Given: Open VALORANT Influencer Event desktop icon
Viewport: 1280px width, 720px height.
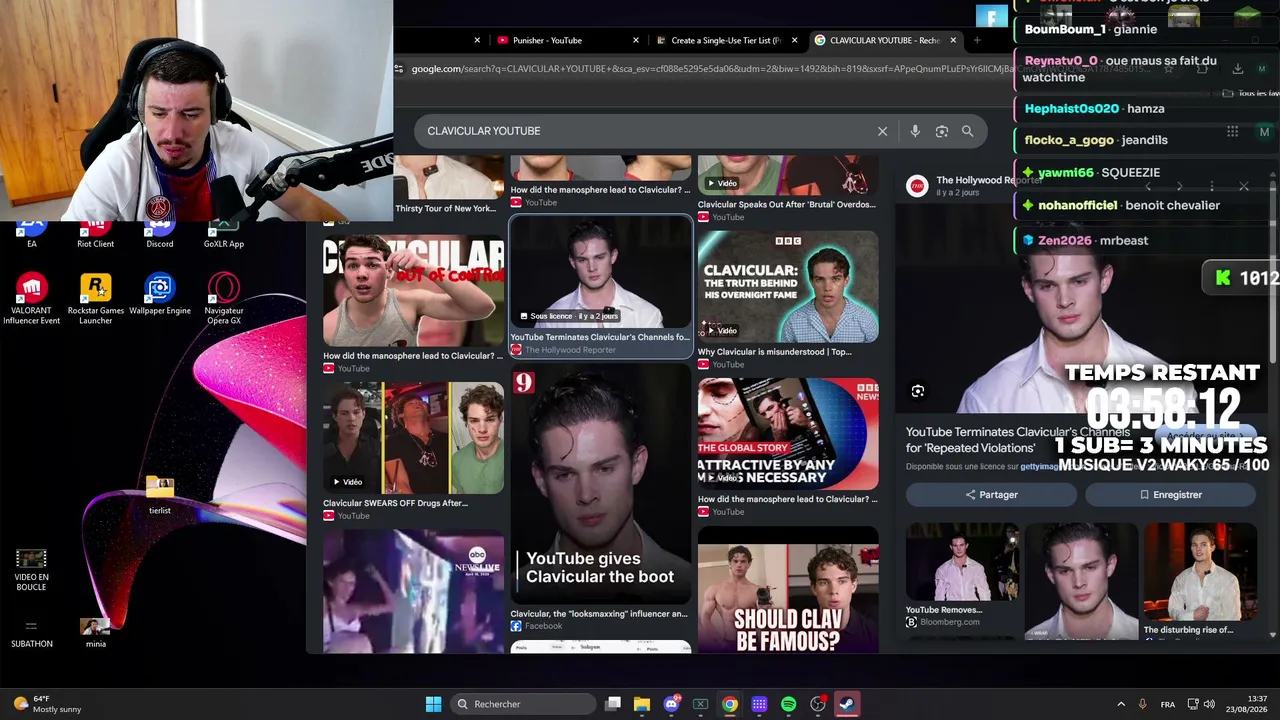Looking at the screenshot, I should pos(31,299).
